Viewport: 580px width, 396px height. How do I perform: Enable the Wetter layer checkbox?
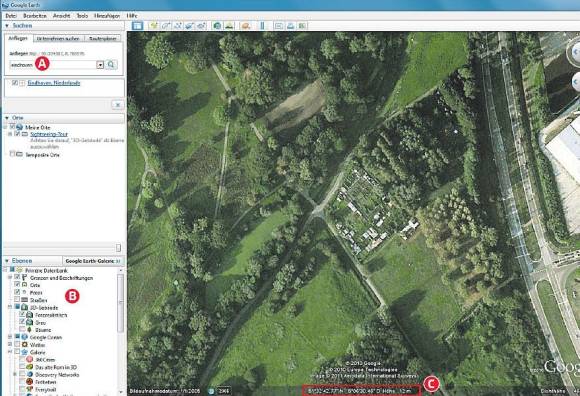tap(17, 344)
